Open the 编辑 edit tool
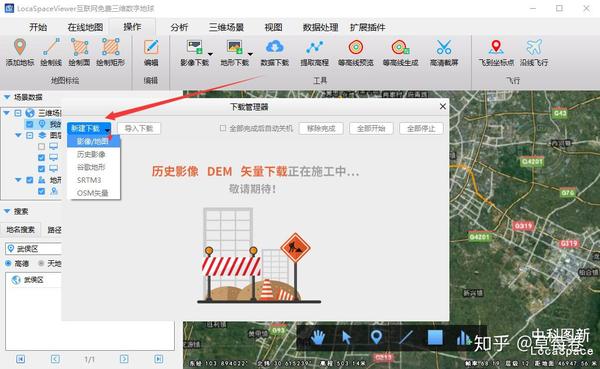The image size is (600, 369). [x=151, y=47]
